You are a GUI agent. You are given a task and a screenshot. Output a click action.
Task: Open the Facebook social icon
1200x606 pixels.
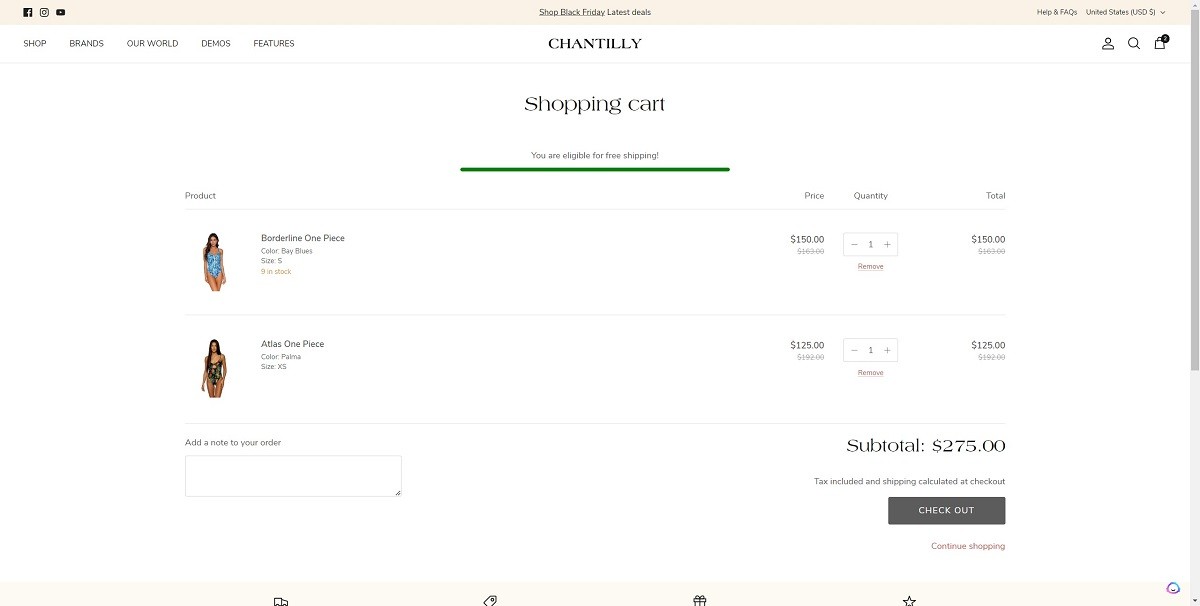point(27,12)
